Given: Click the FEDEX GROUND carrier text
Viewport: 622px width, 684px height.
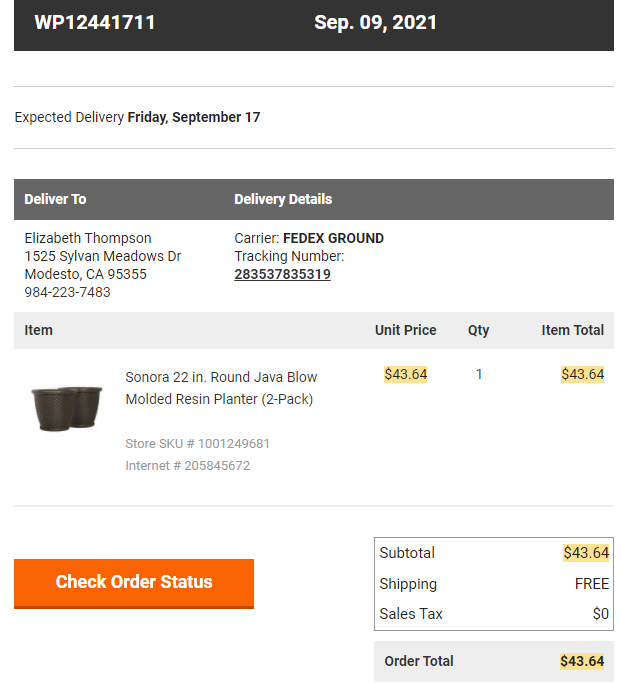Looking at the screenshot, I should pos(333,238).
